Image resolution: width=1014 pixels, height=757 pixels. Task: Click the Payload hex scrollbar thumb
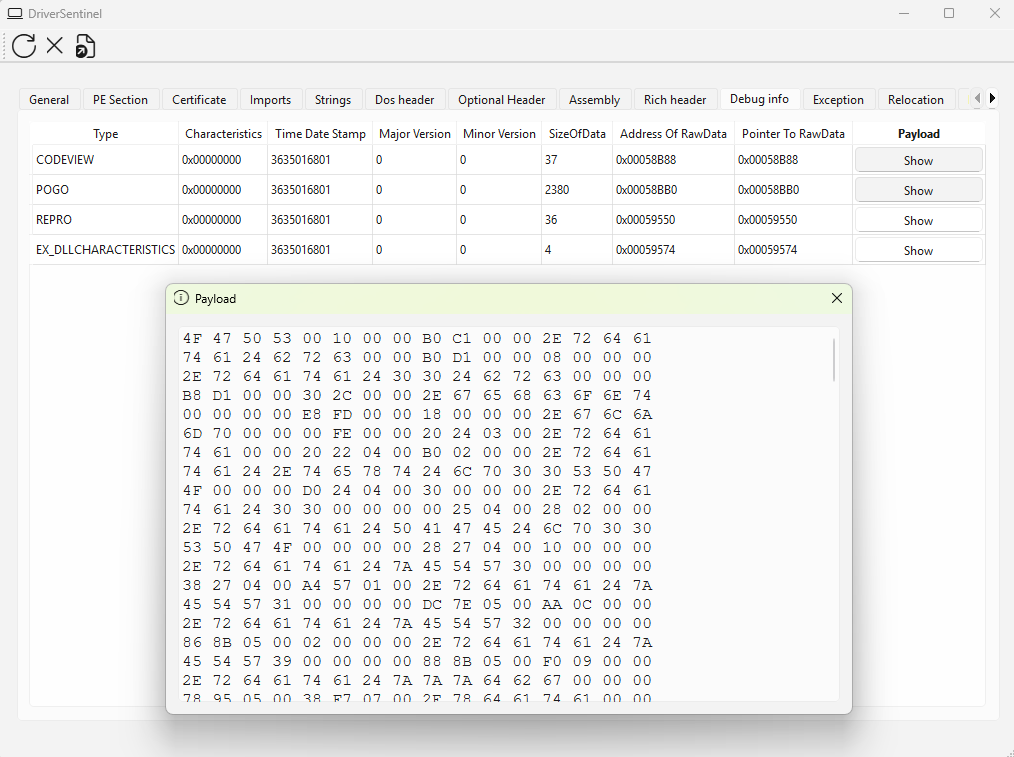pyautogui.click(x=834, y=360)
